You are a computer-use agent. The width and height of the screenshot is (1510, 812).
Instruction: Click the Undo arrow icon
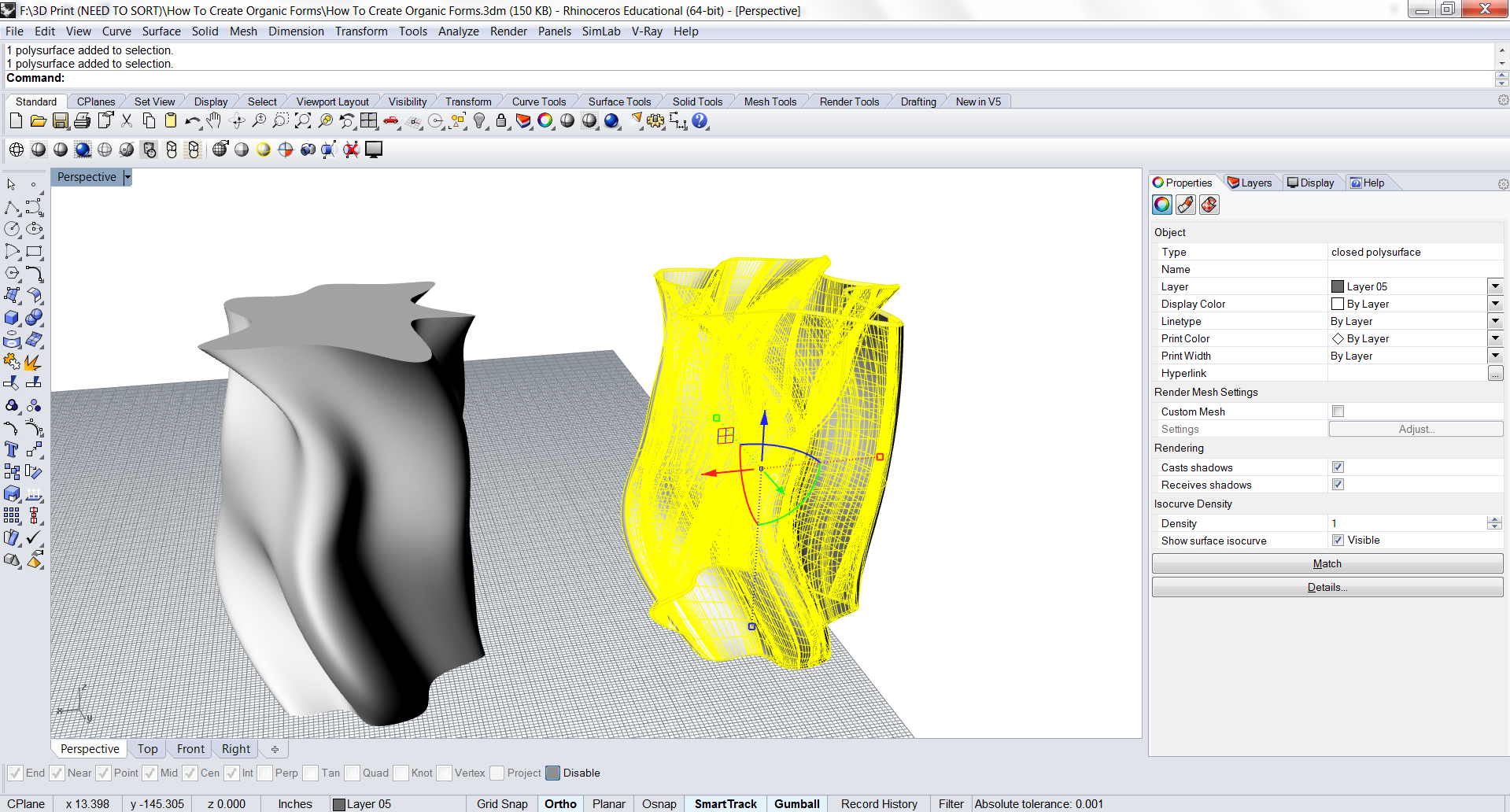[193, 121]
